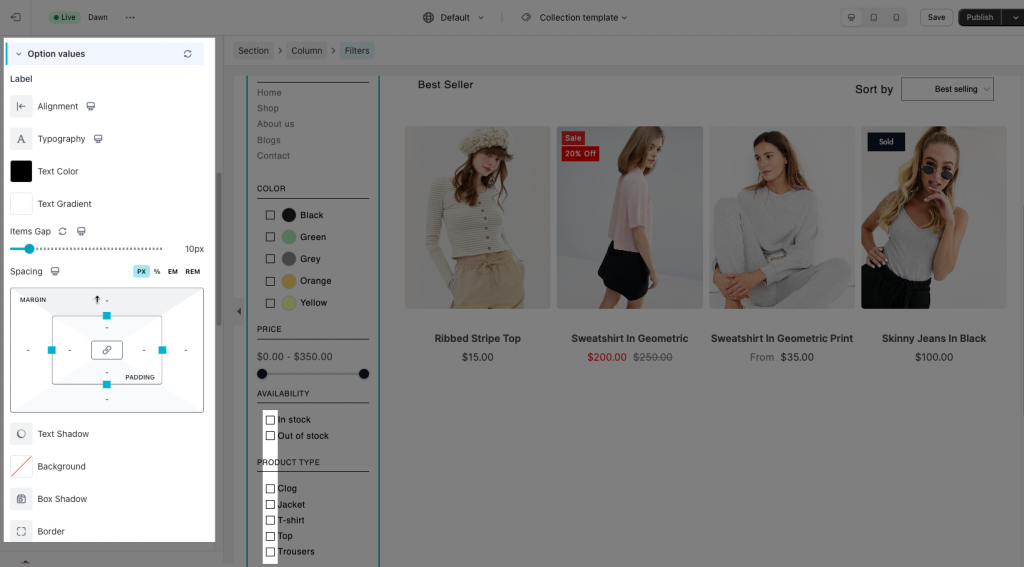Click the Home menu link
Screen dimensions: 1024x567
[x=269, y=93]
